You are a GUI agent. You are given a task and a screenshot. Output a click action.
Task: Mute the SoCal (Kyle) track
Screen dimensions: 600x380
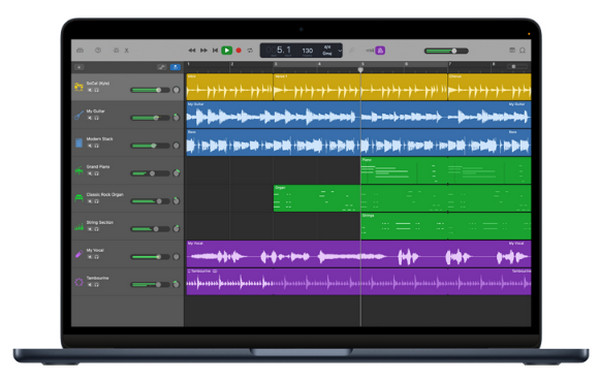pyautogui.click(x=90, y=90)
